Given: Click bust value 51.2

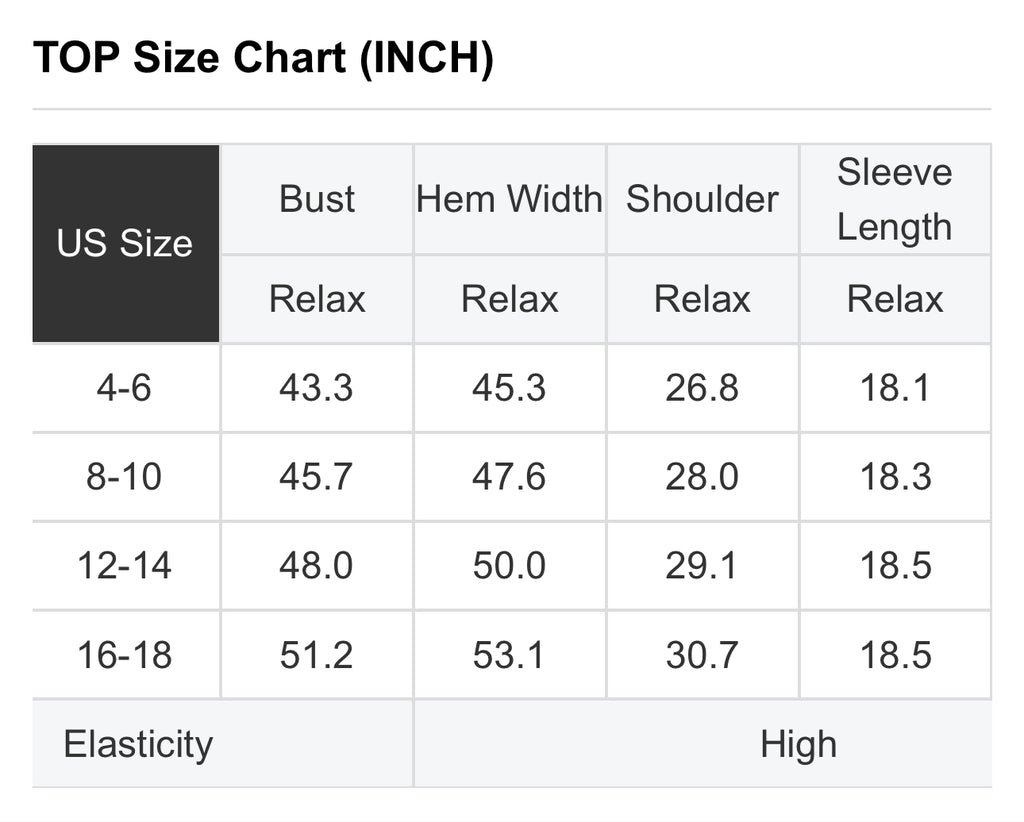Looking at the screenshot, I should click(x=316, y=655).
